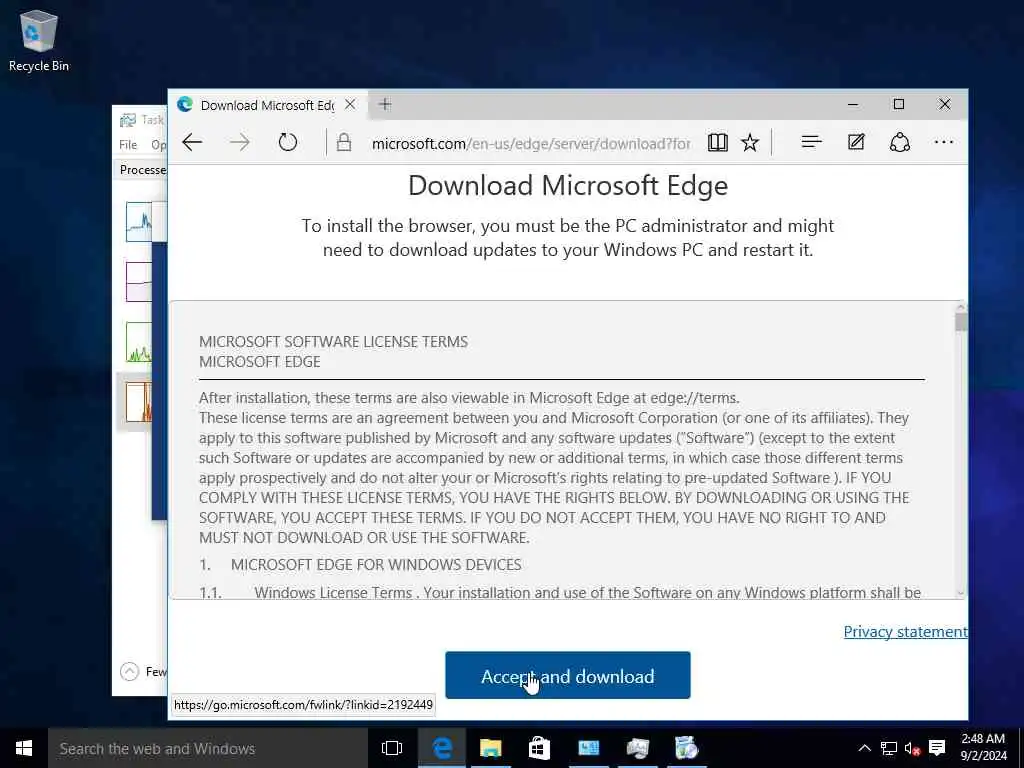
Task: Click the forward arrow in Edge
Action: coord(240,142)
